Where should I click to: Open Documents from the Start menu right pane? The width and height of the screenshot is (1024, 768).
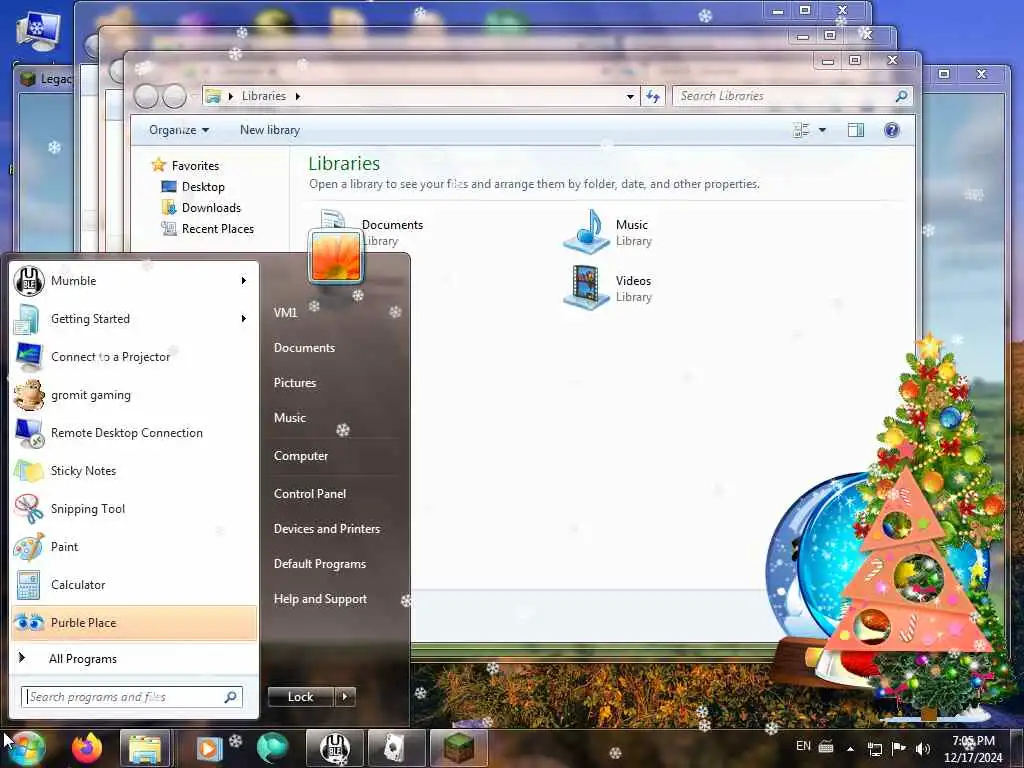click(x=304, y=348)
